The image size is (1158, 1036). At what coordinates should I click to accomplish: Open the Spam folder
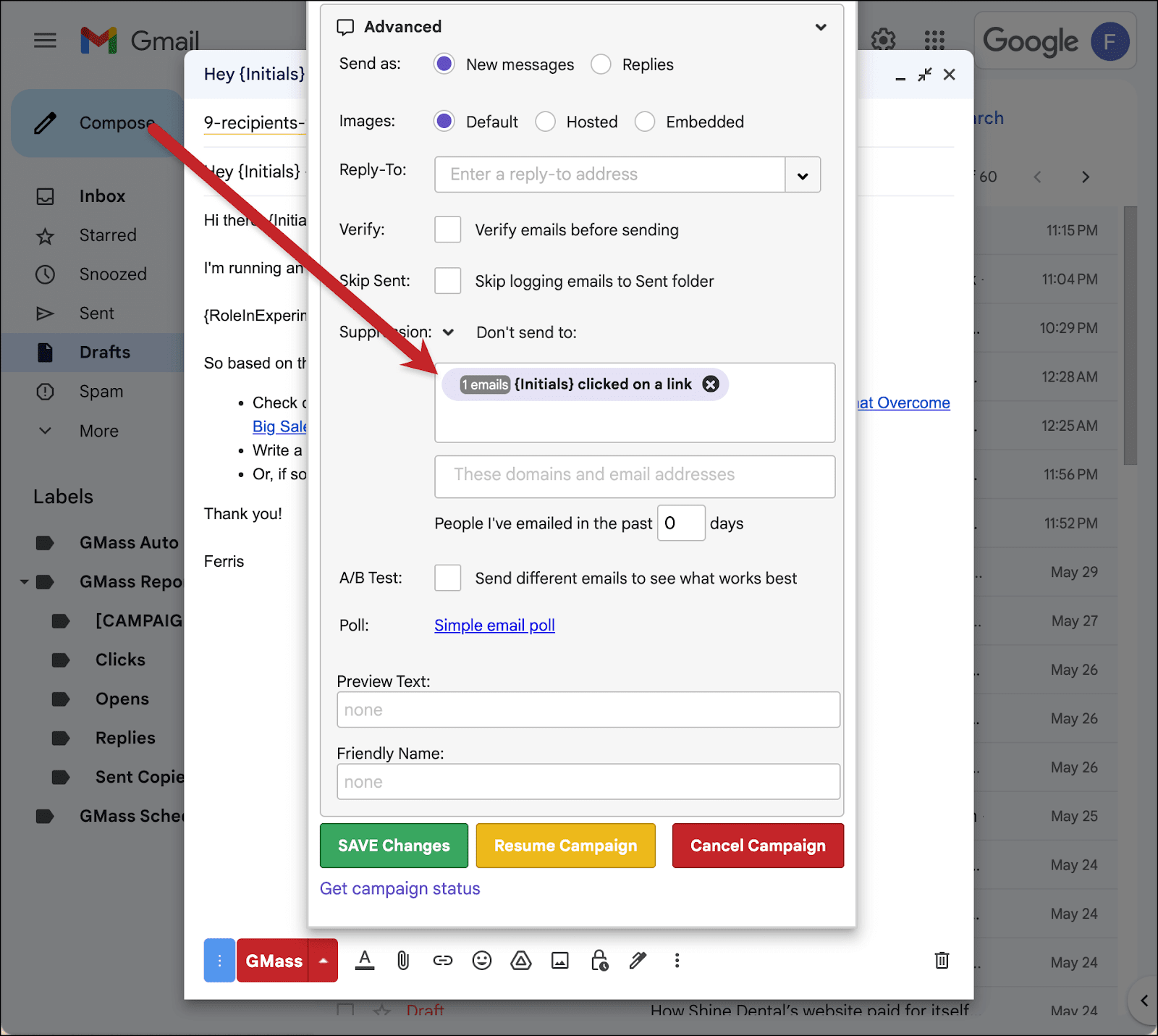click(x=101, y=392)
